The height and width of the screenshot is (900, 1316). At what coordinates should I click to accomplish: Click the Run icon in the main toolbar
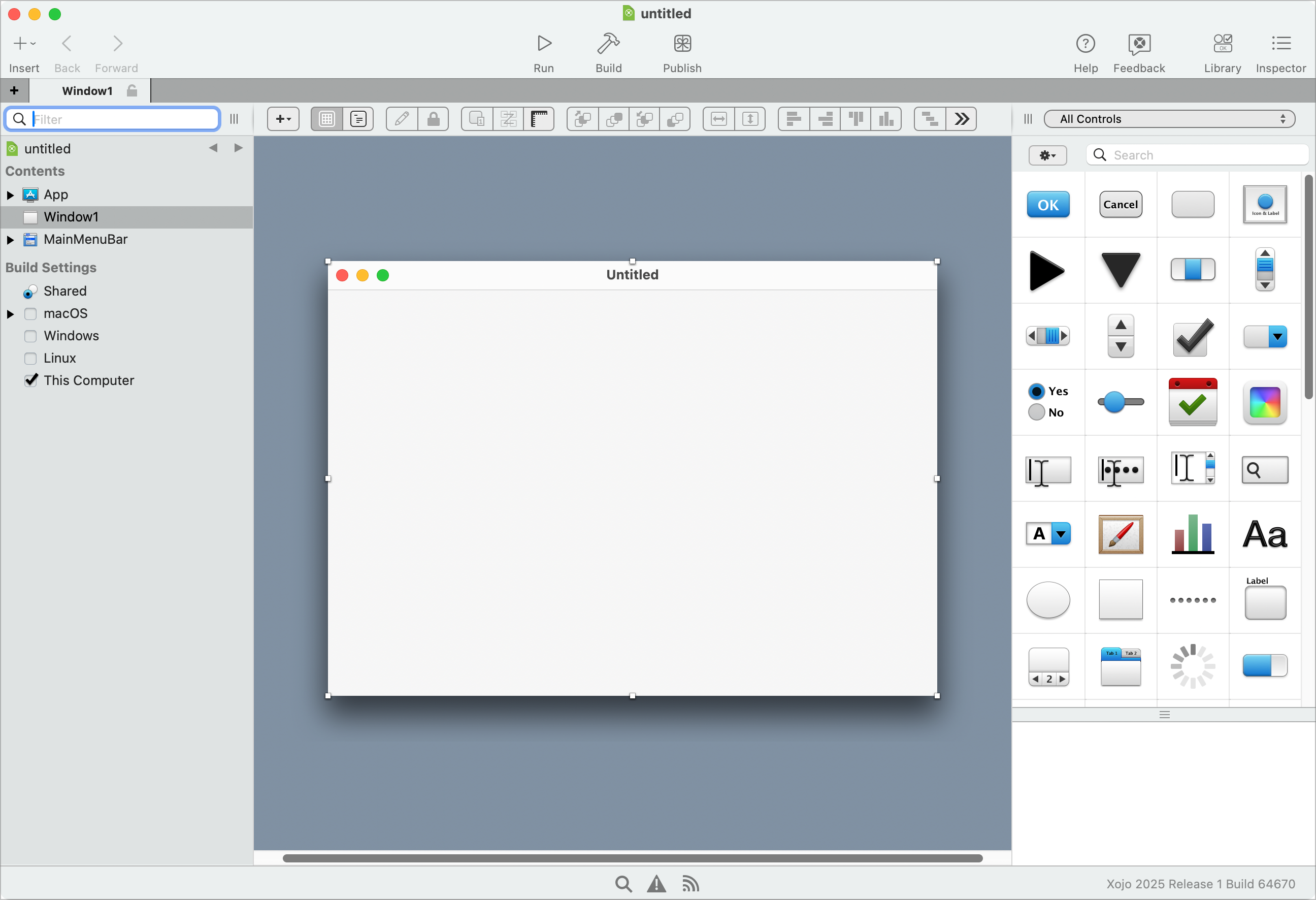pyautogui.click(x=543, y=51)
